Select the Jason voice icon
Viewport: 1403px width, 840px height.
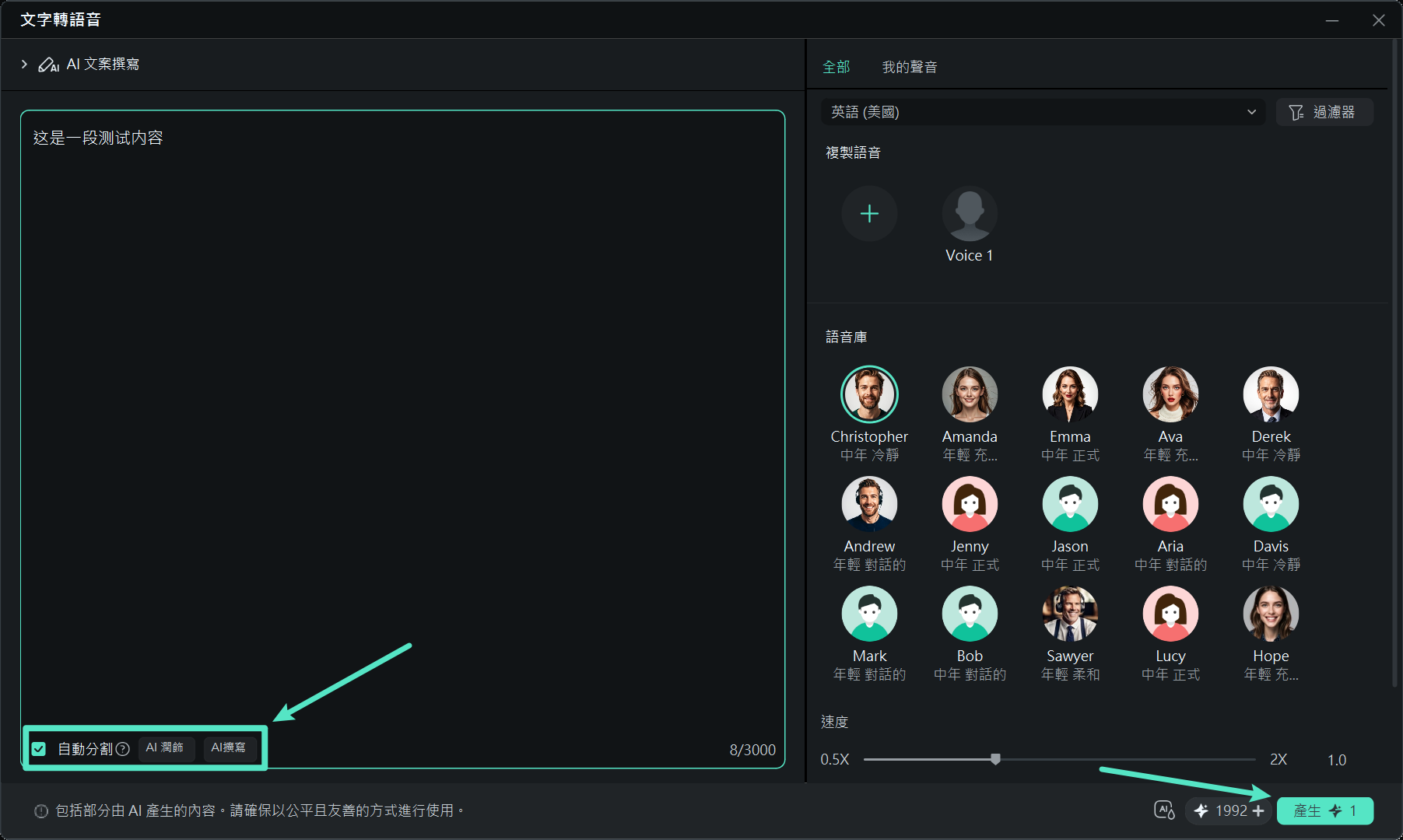(x=1070, y=504)
